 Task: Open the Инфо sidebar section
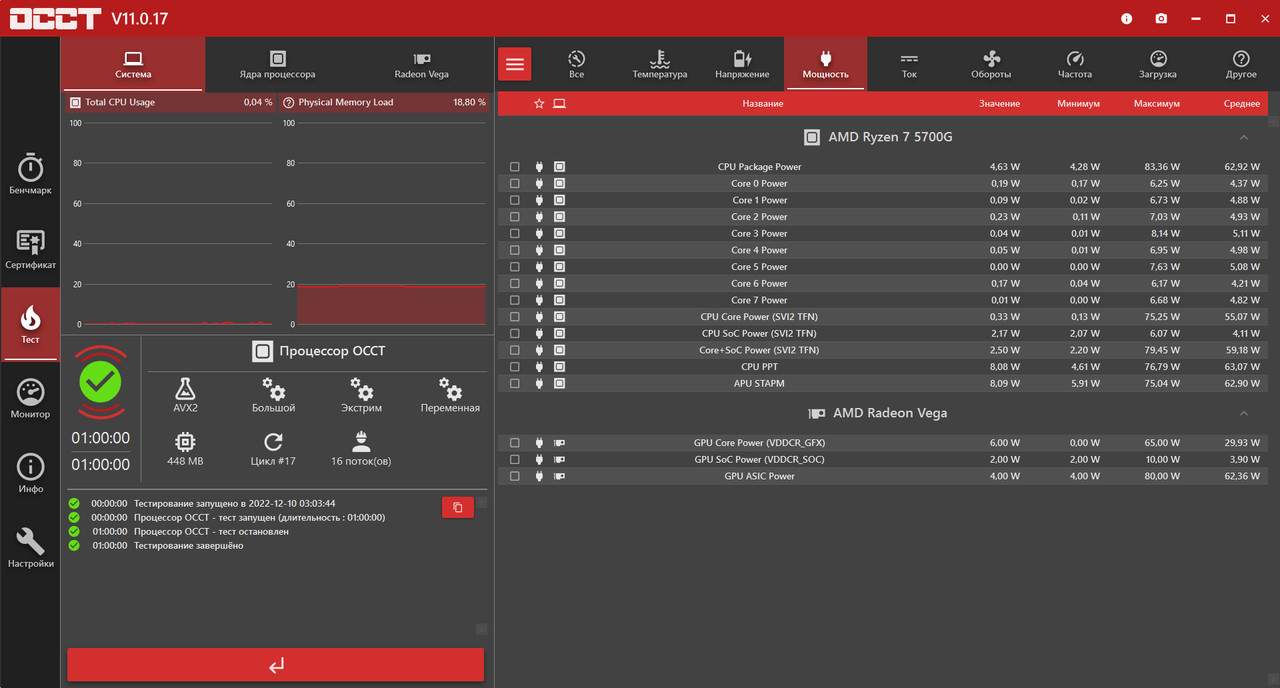click(x=30, y=473)
